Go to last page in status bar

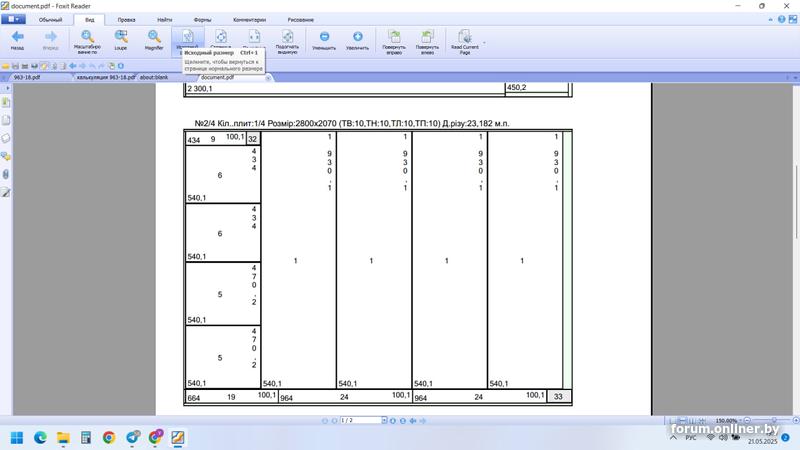tap(403, 421)
